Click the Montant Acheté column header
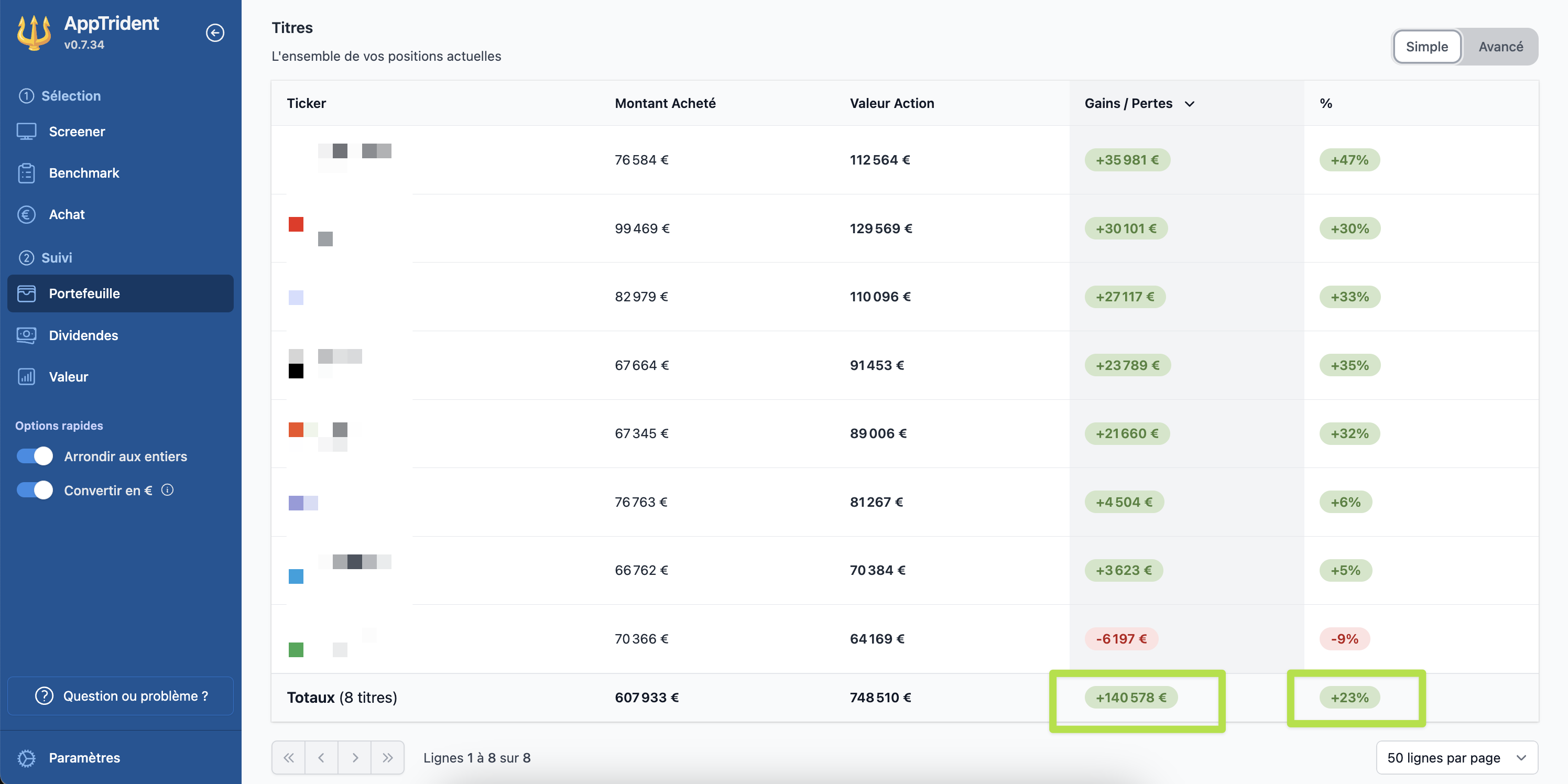1568x784 pixels. pos(665,103)
